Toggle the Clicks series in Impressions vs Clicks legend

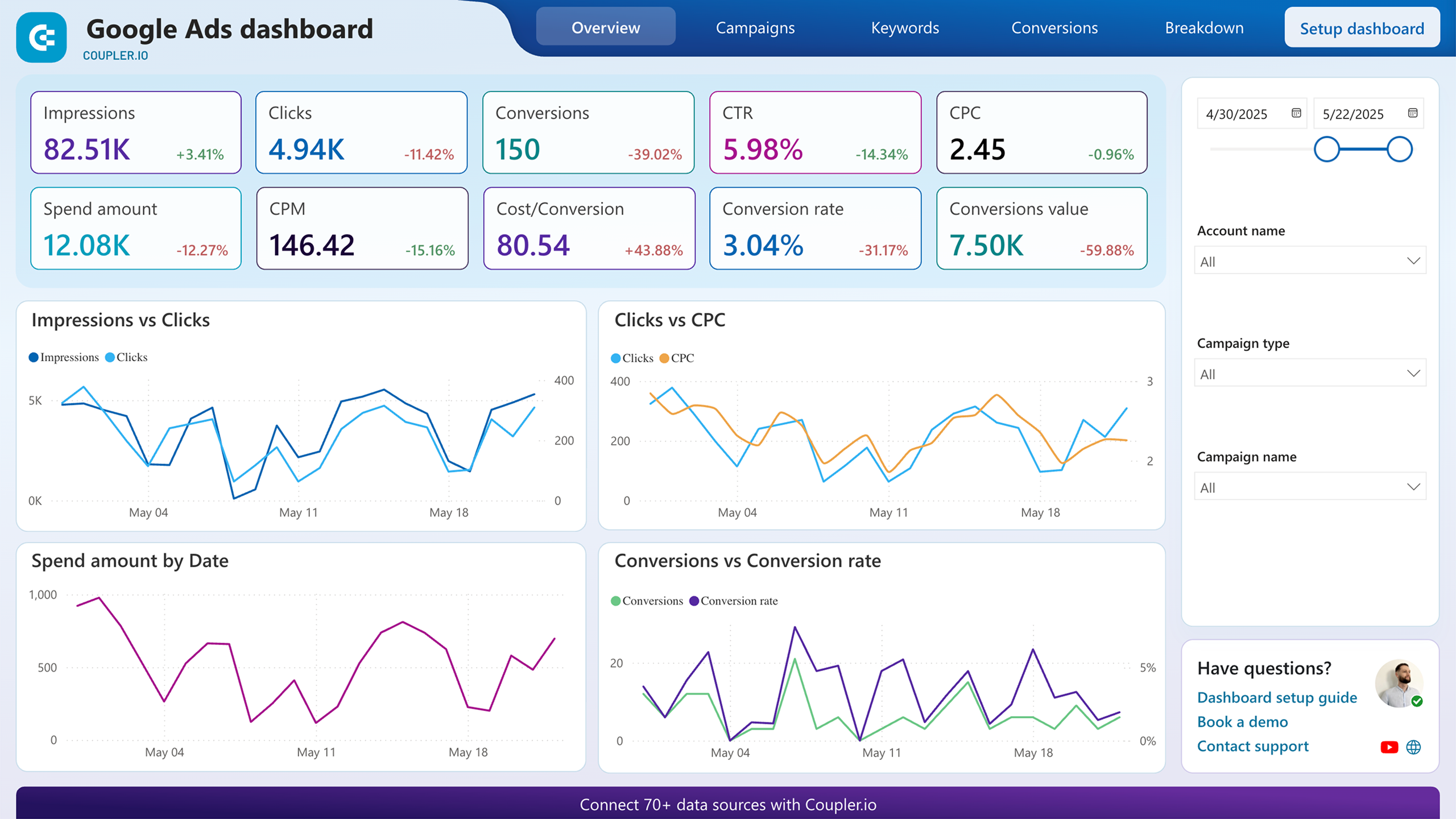[x=126, y=357]
